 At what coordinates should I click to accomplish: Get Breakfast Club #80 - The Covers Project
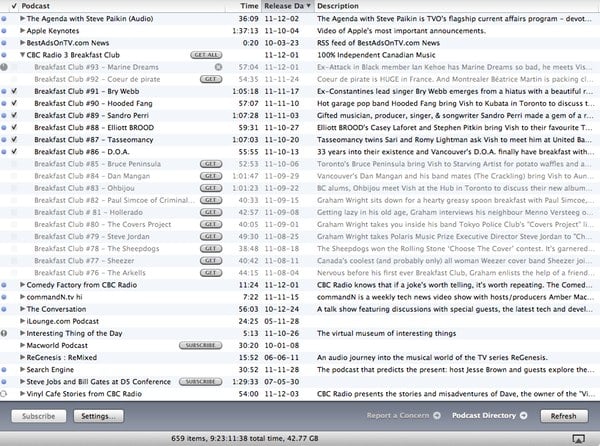click(211, 224)
